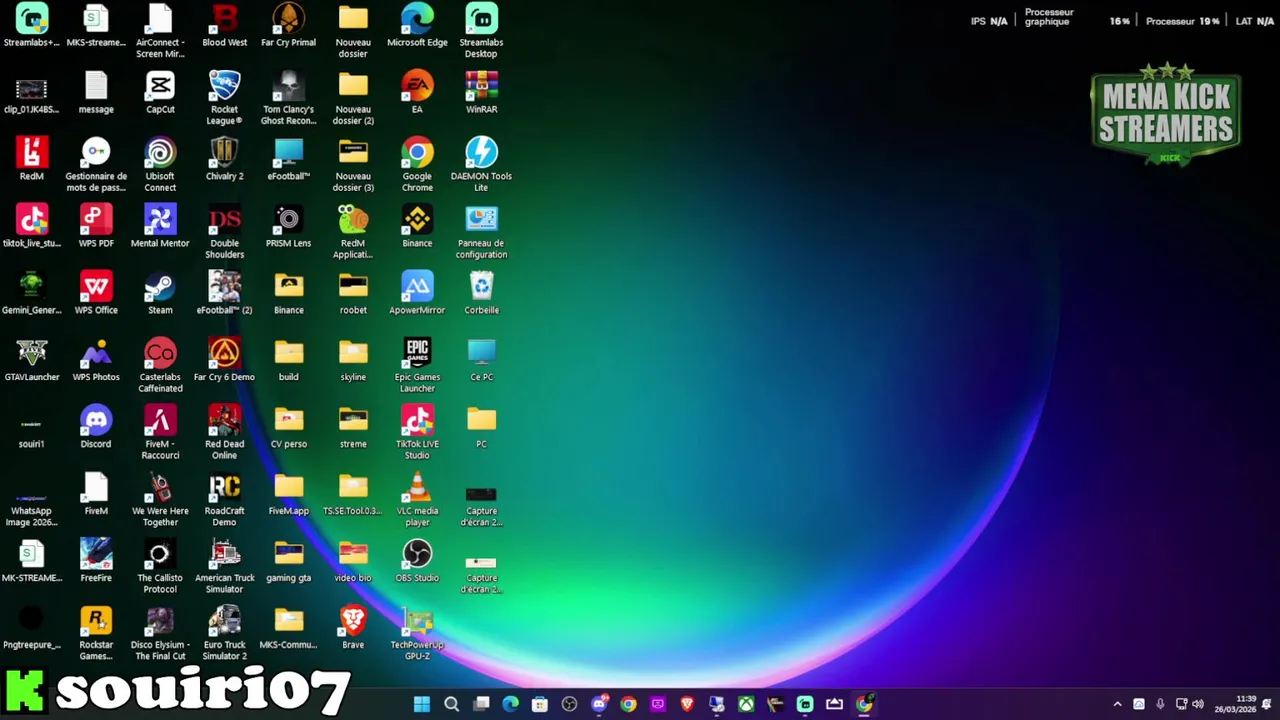Open Xbox app from taskbar
This screenshot has width=1280, height=720.
[x=746, y=704]
